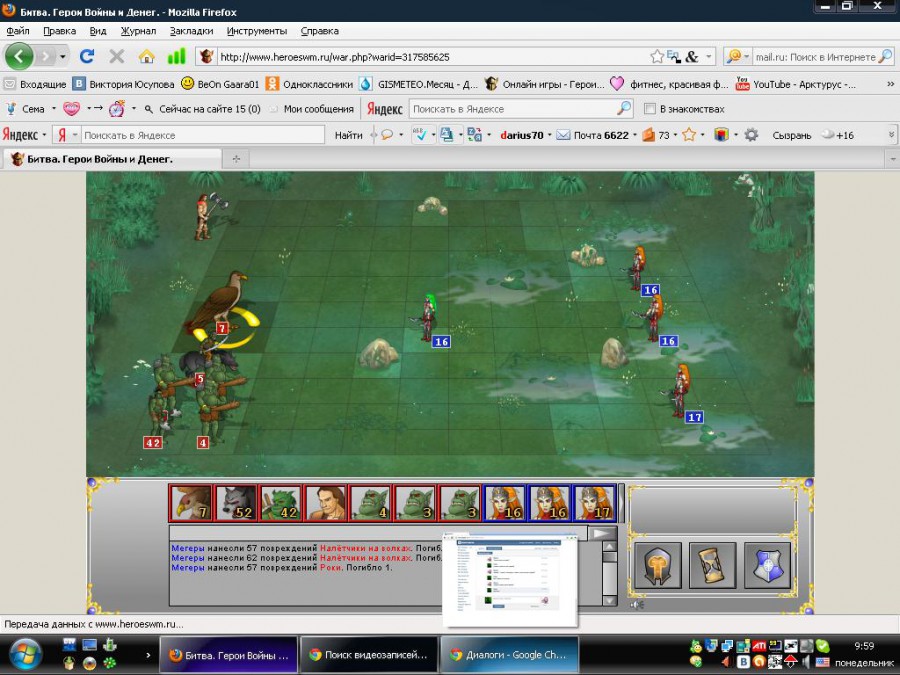This screenshot has height=675, width=900.
Task: Click the shield defend button
Action: (x=767, y=566)
